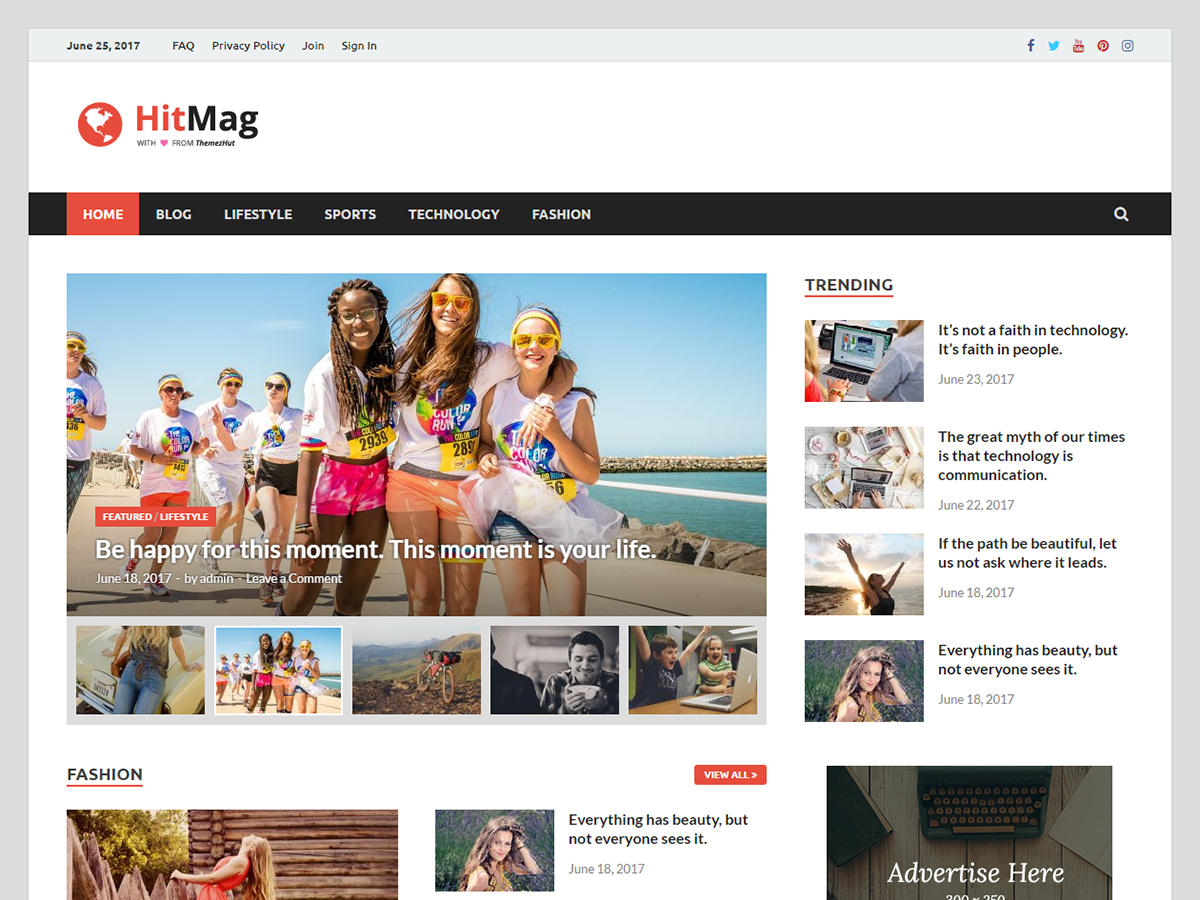Screen dimensions: 1200x900
Task: Select the mountain bike slider thumbnail
Action: pyautogui.click(x=416, y=670)
